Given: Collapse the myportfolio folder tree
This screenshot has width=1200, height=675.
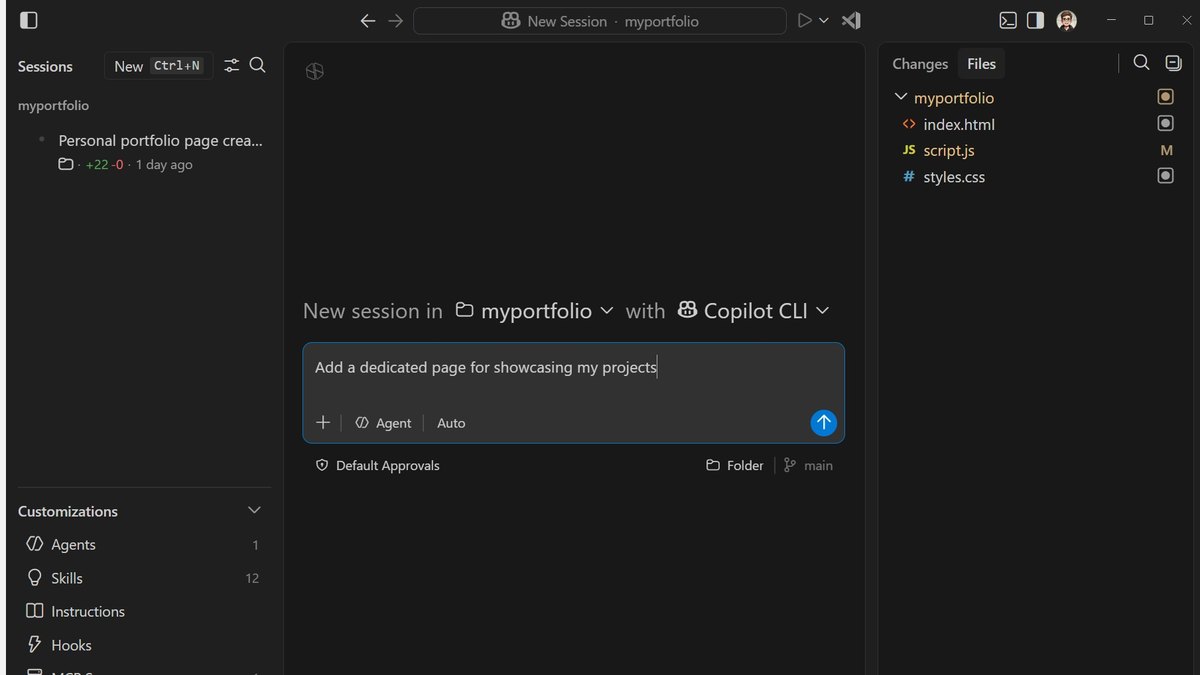Looking at the screenshot, I should (x=901, y=98).
